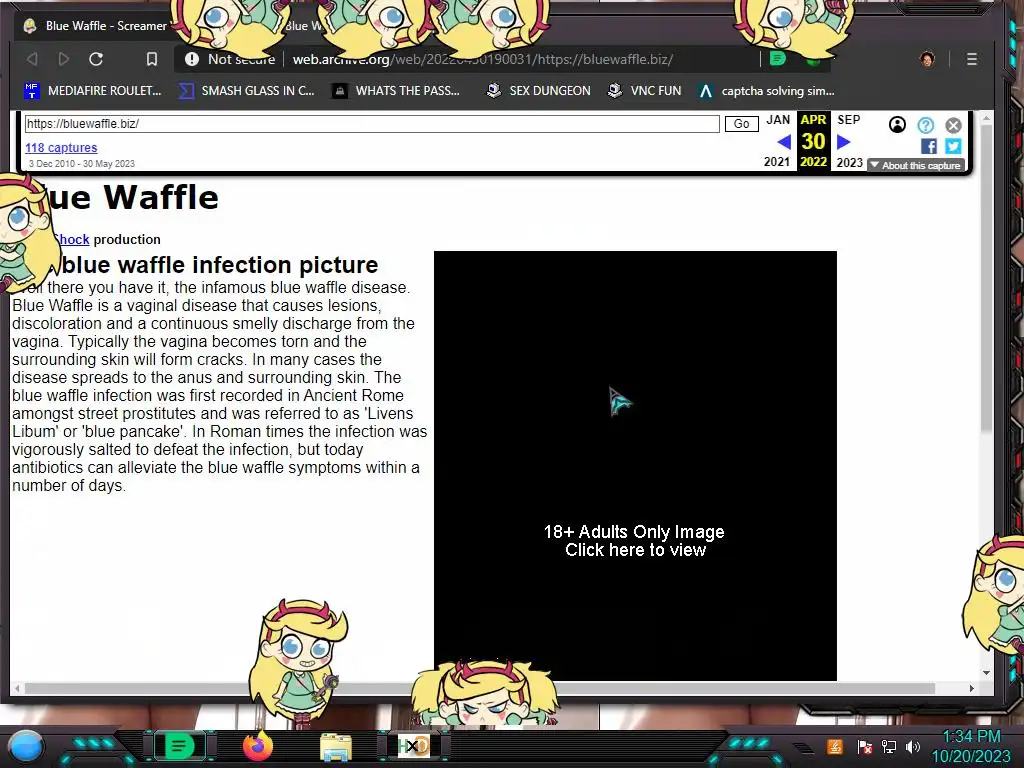Click the green chat extension icon in toolbar
Image resolution: width=1024 pixels, height=768 pixels.
pyautogui.click(x=777, y=59)
